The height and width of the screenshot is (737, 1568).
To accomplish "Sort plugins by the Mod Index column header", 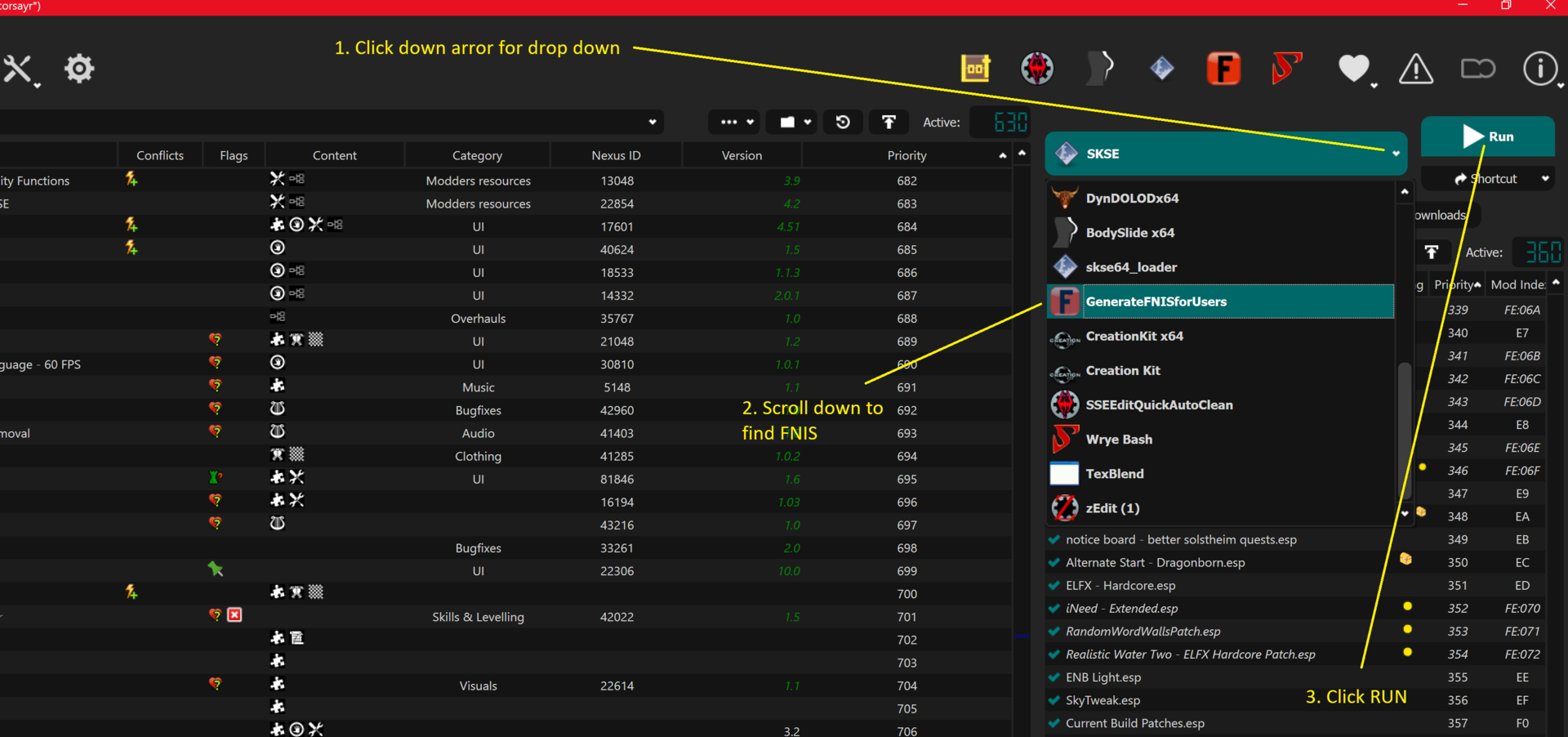I will pyautogui.click(x=1518, y=284).
